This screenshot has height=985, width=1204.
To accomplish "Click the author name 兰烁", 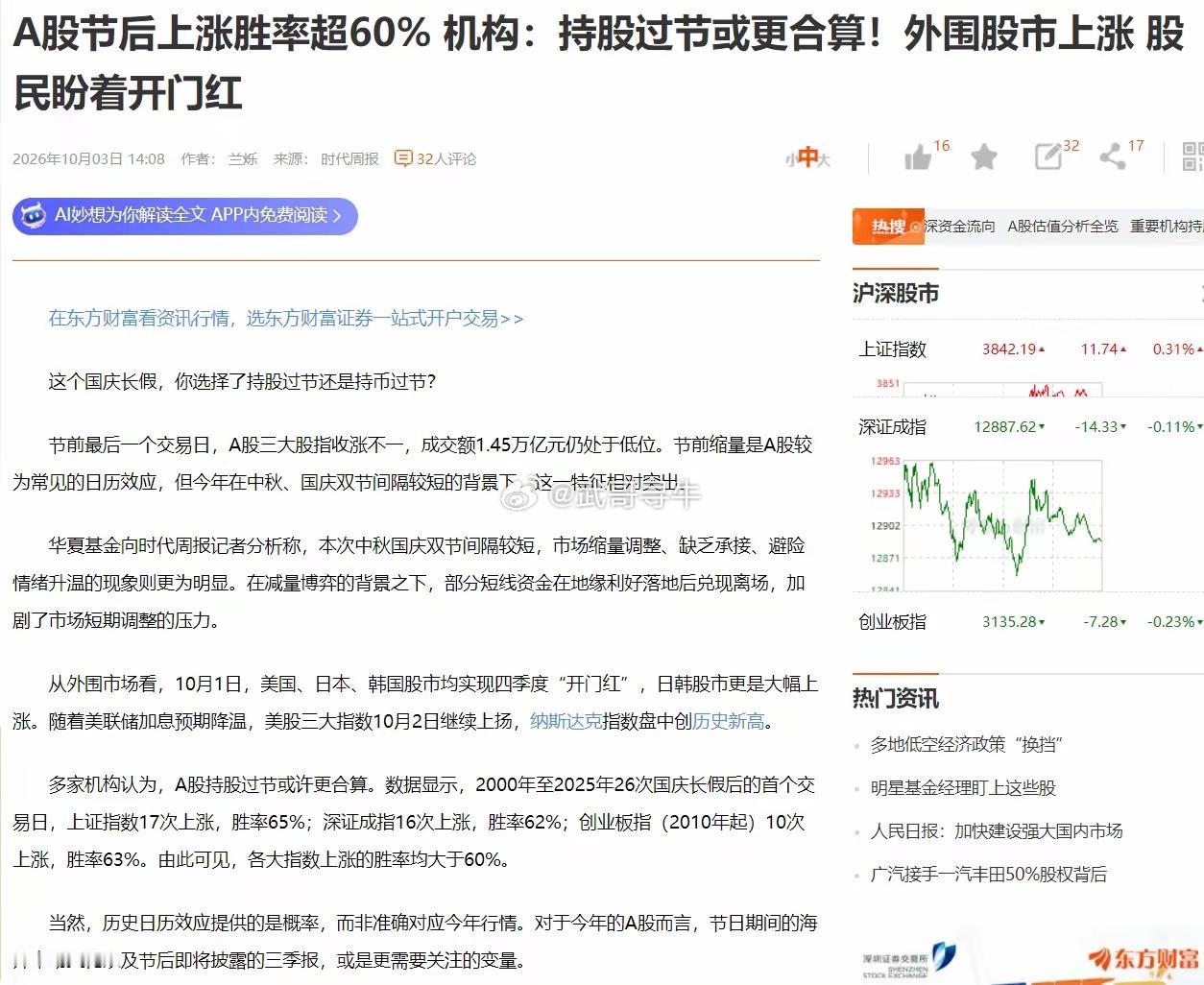I will [243, 158].
